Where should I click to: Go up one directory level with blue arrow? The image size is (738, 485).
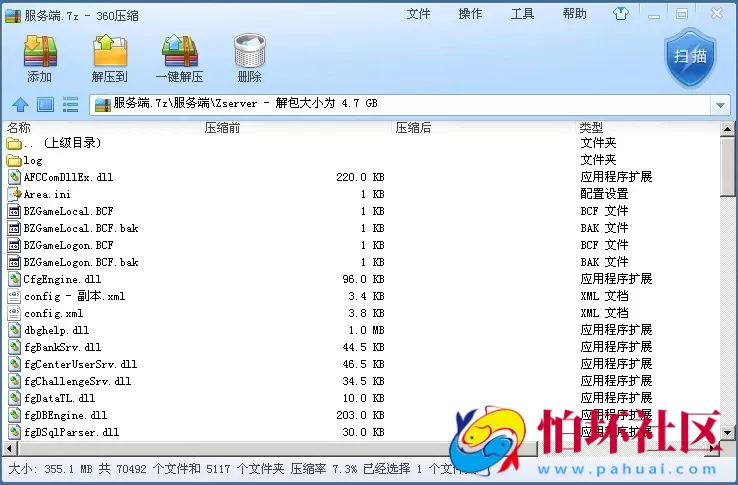[20, 104]
